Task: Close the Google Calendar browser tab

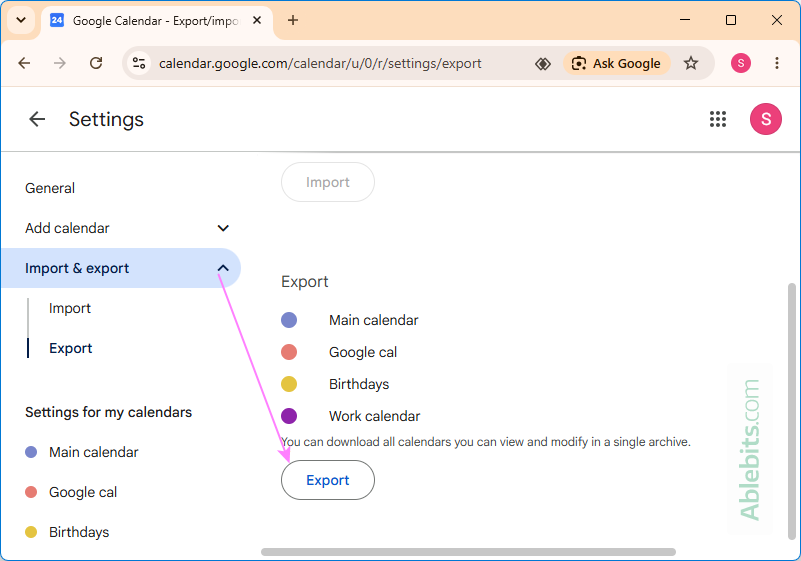Action: [257, 20]
